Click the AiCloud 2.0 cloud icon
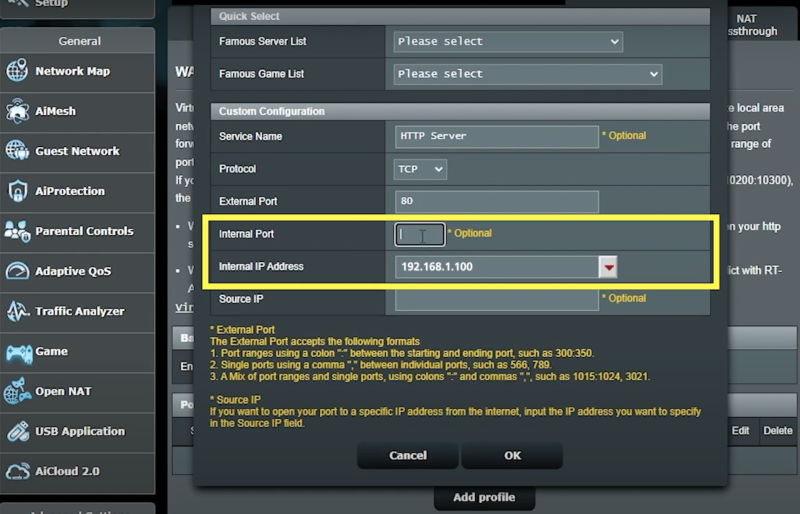Viewport: 800px width, 514px height. coord(17,471)
